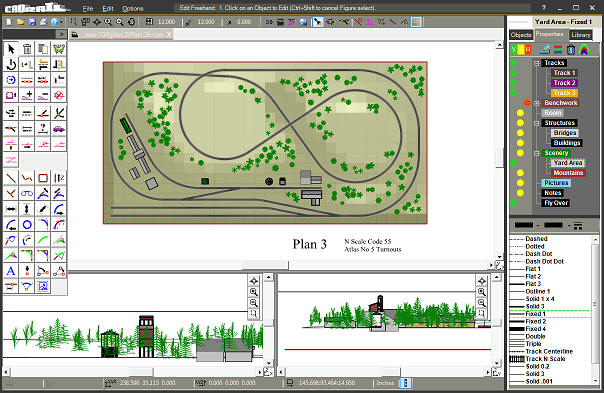Select the Track 3 layer
The height and width of the screenshot is (393, 604).
(565, 93)
